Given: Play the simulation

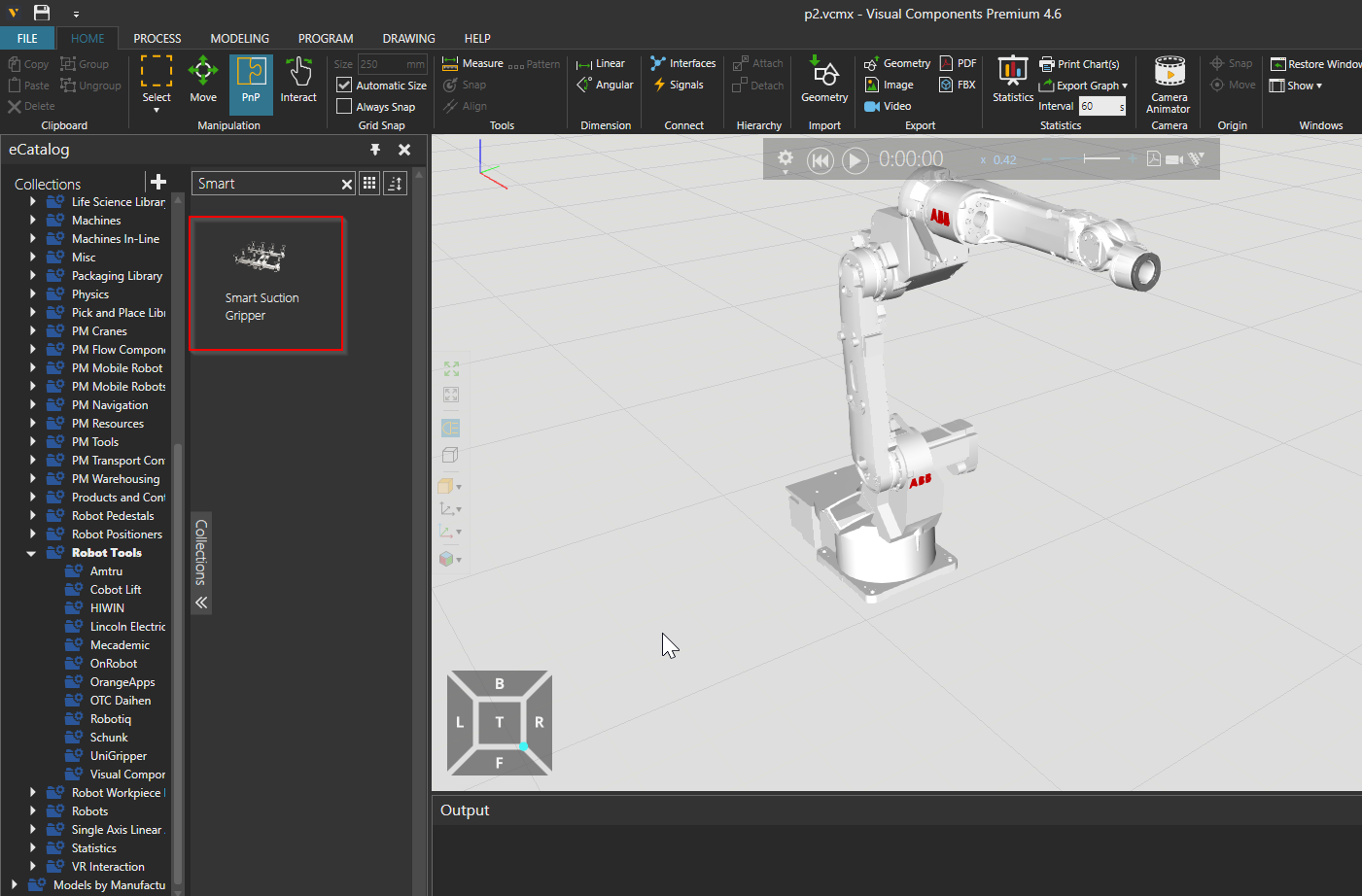Looking at the screenshot, I should [856, 160].
